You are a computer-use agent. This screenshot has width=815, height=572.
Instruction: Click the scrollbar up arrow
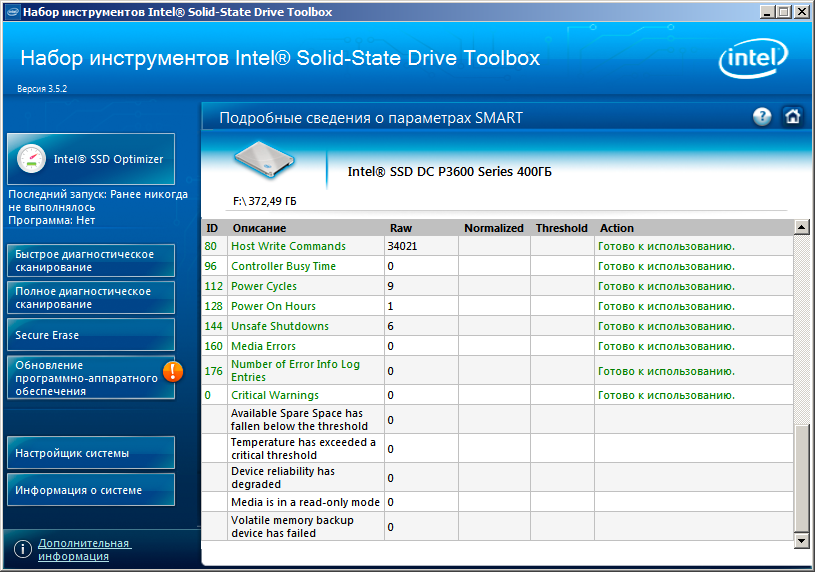[x=801, y=227]
